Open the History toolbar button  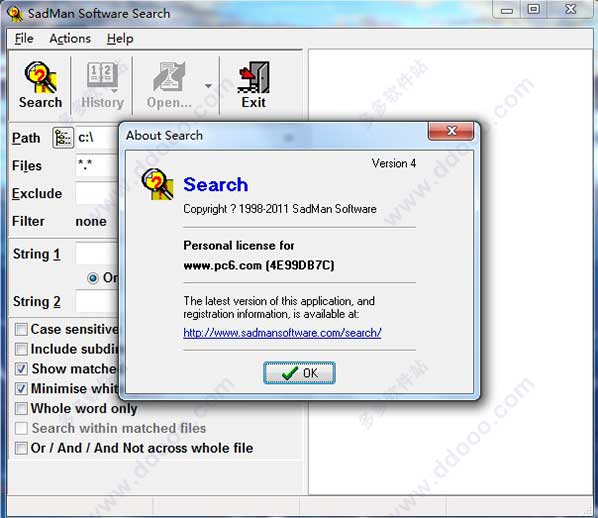tap(102, 85)
